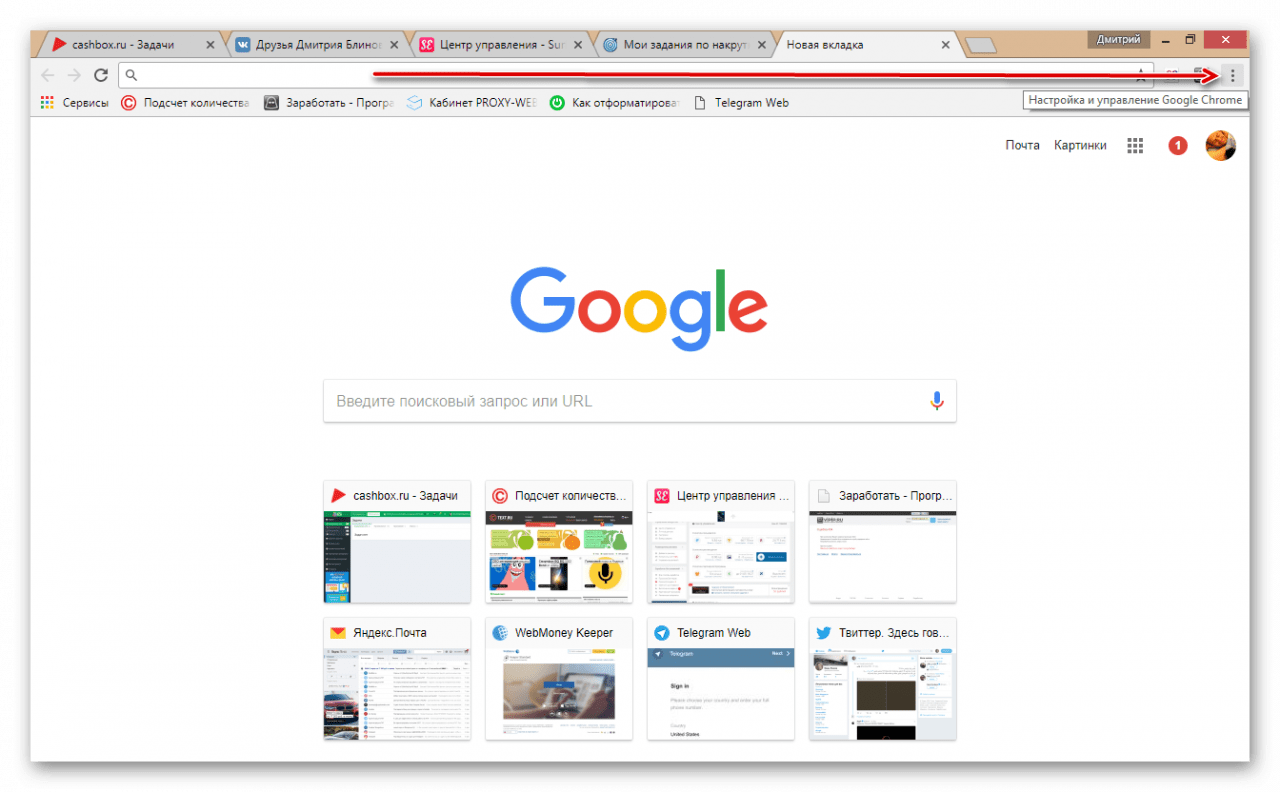Open the Как отформатировать bookmark
This screenshot has height=792, width=1280.
click(x=615, y=102)
